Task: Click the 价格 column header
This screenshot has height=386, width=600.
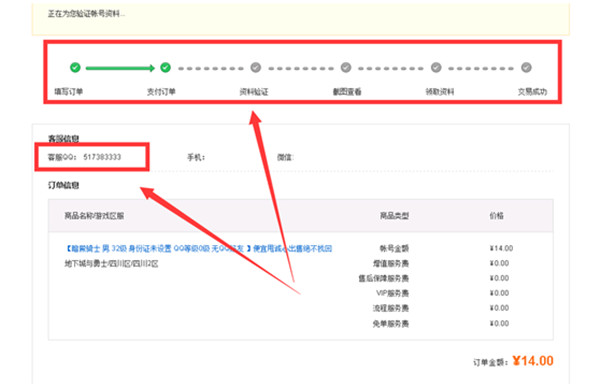Action: (x=496, y=216)
